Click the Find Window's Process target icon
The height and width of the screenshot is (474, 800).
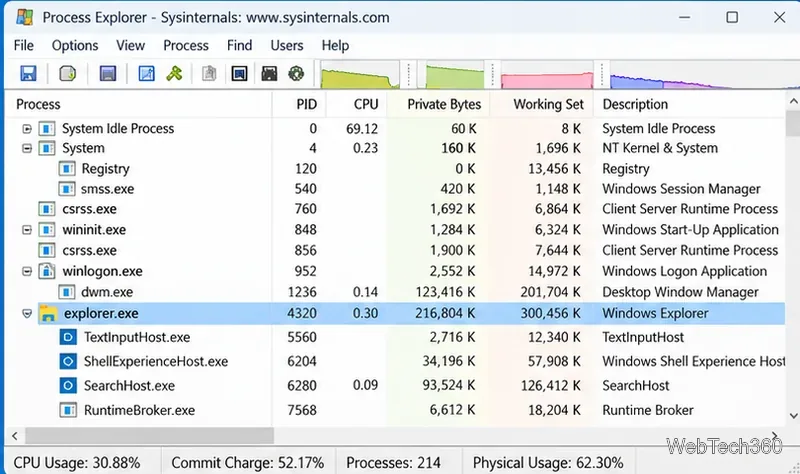click(296, 73)
